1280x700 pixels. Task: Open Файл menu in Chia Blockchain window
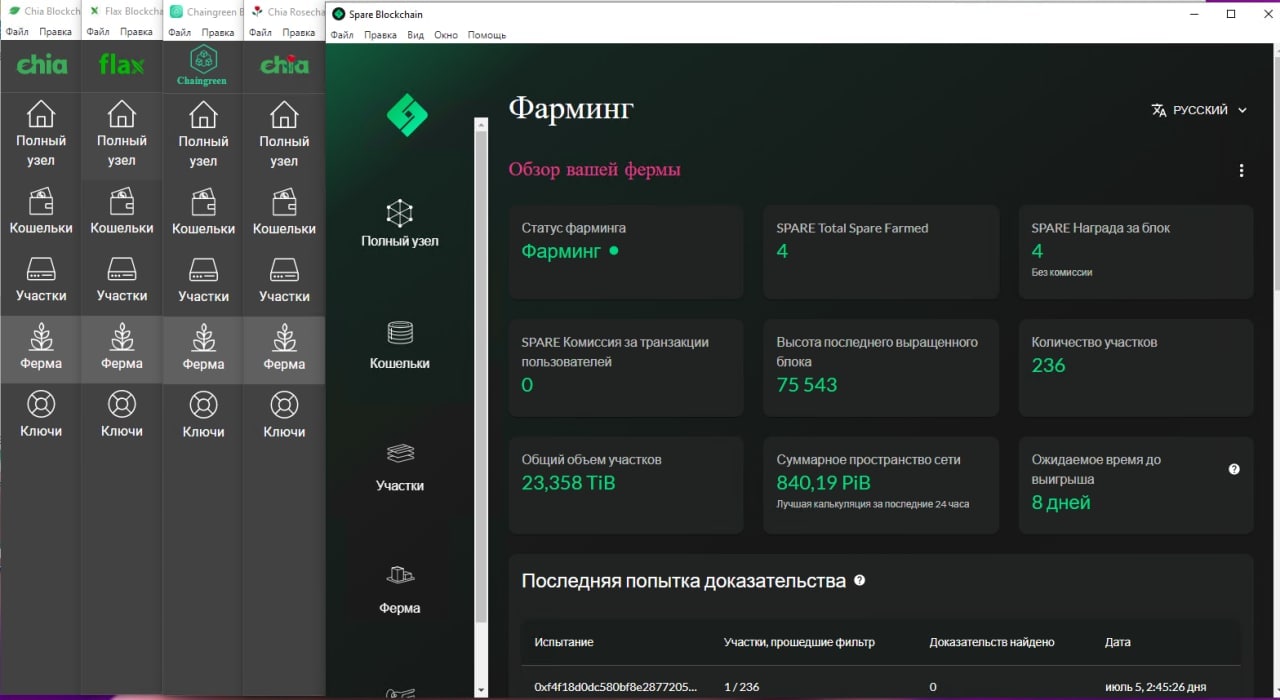16,32
